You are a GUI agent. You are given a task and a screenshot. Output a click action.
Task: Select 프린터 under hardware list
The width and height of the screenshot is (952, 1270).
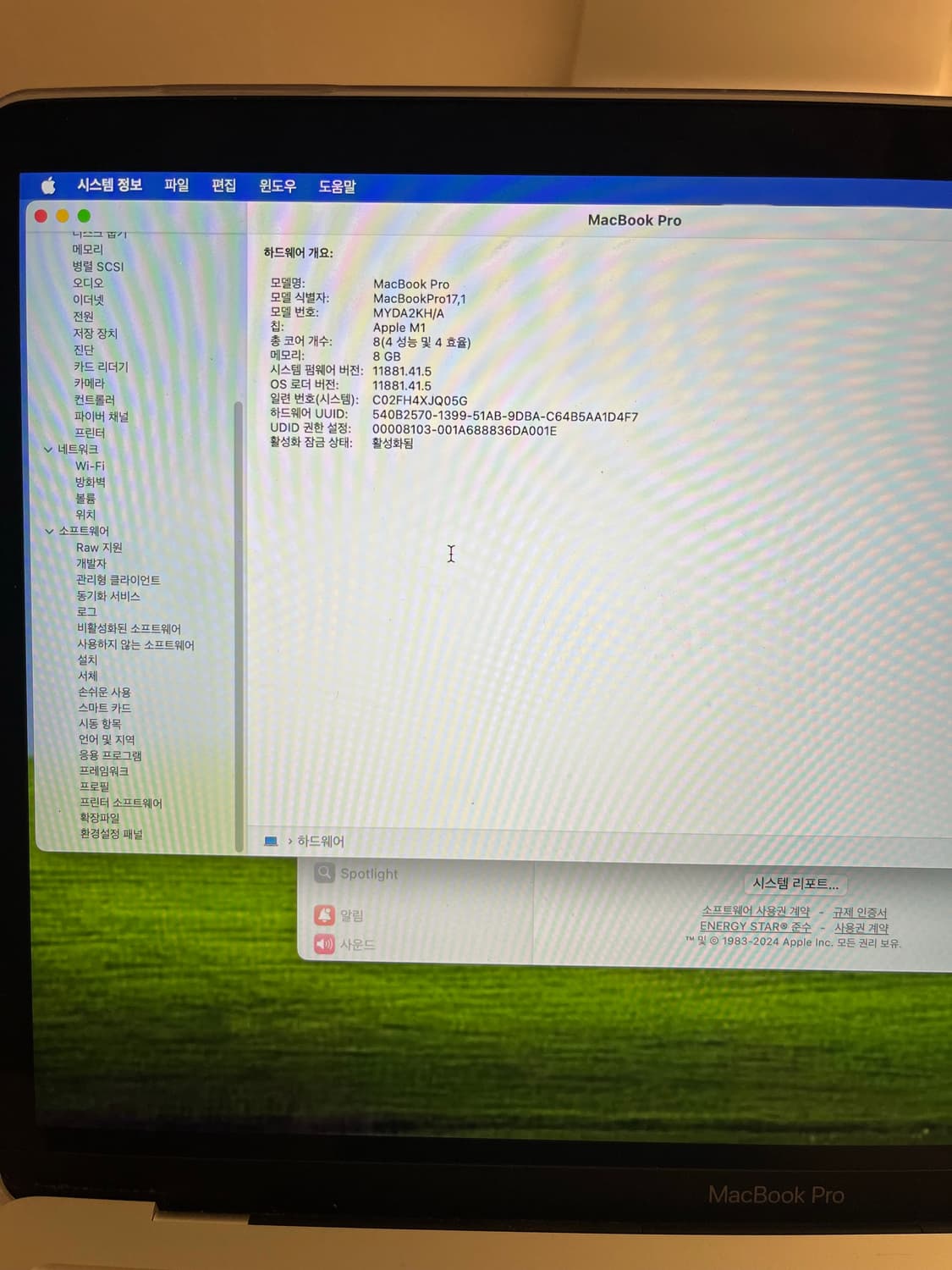click(90, 433)
